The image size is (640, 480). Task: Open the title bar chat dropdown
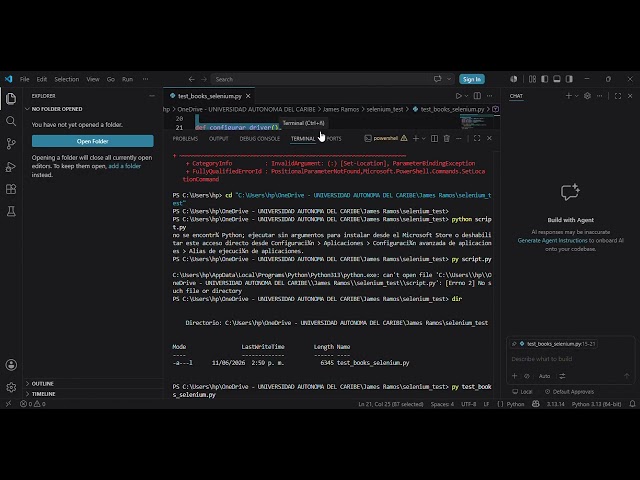449,79
